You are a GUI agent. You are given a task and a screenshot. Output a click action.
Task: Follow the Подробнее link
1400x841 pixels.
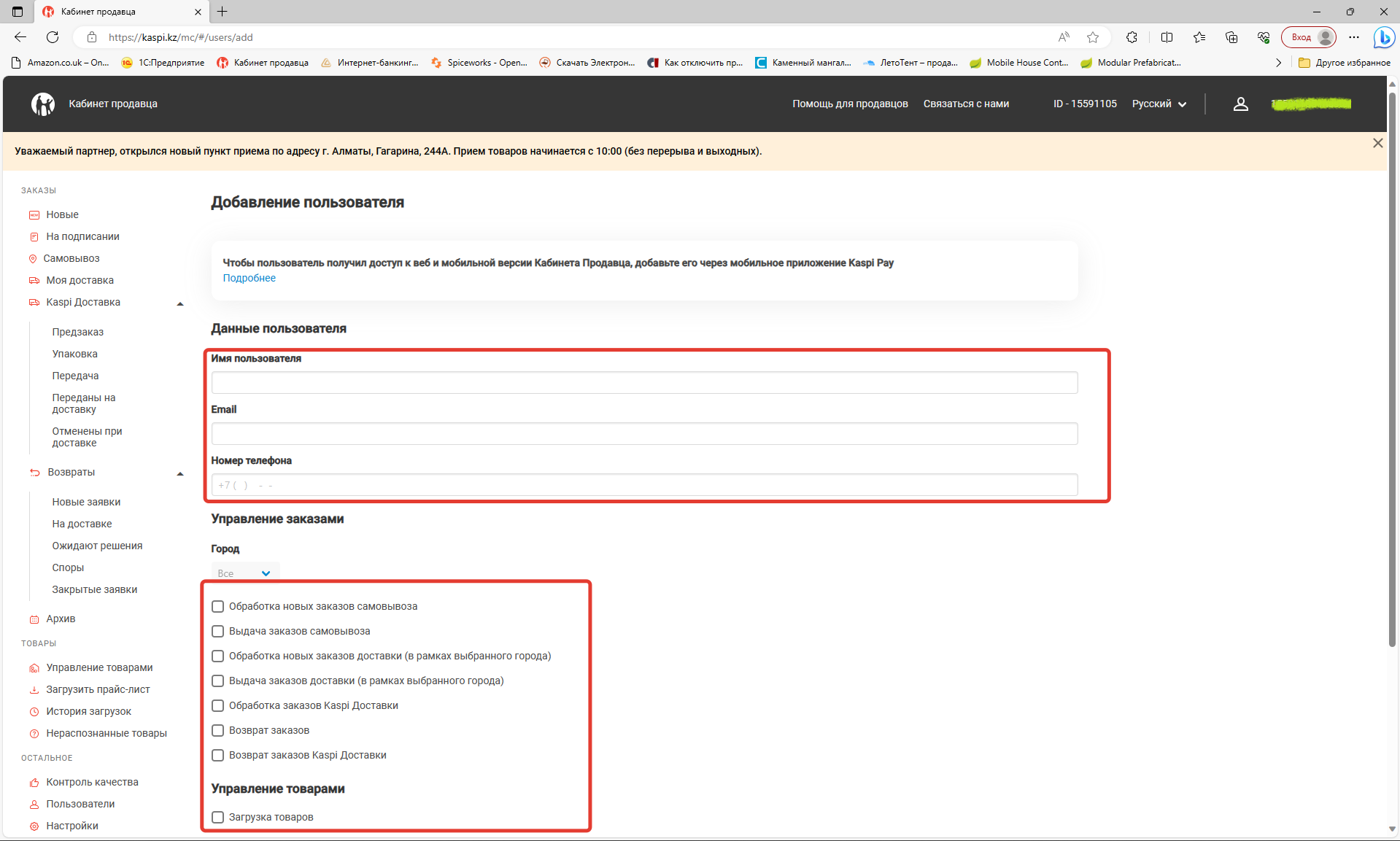point(249,278)
